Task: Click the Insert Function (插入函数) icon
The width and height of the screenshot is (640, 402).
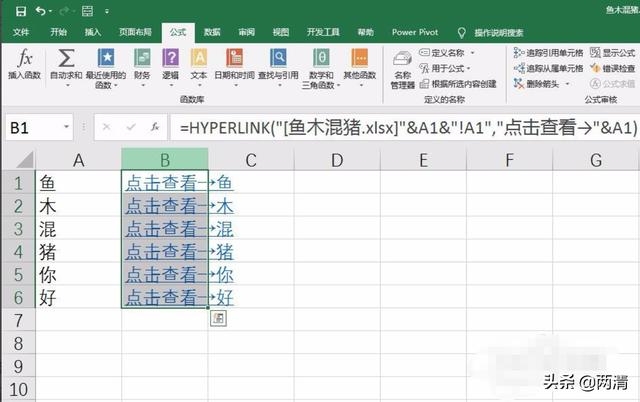Action: pos(22,62)
